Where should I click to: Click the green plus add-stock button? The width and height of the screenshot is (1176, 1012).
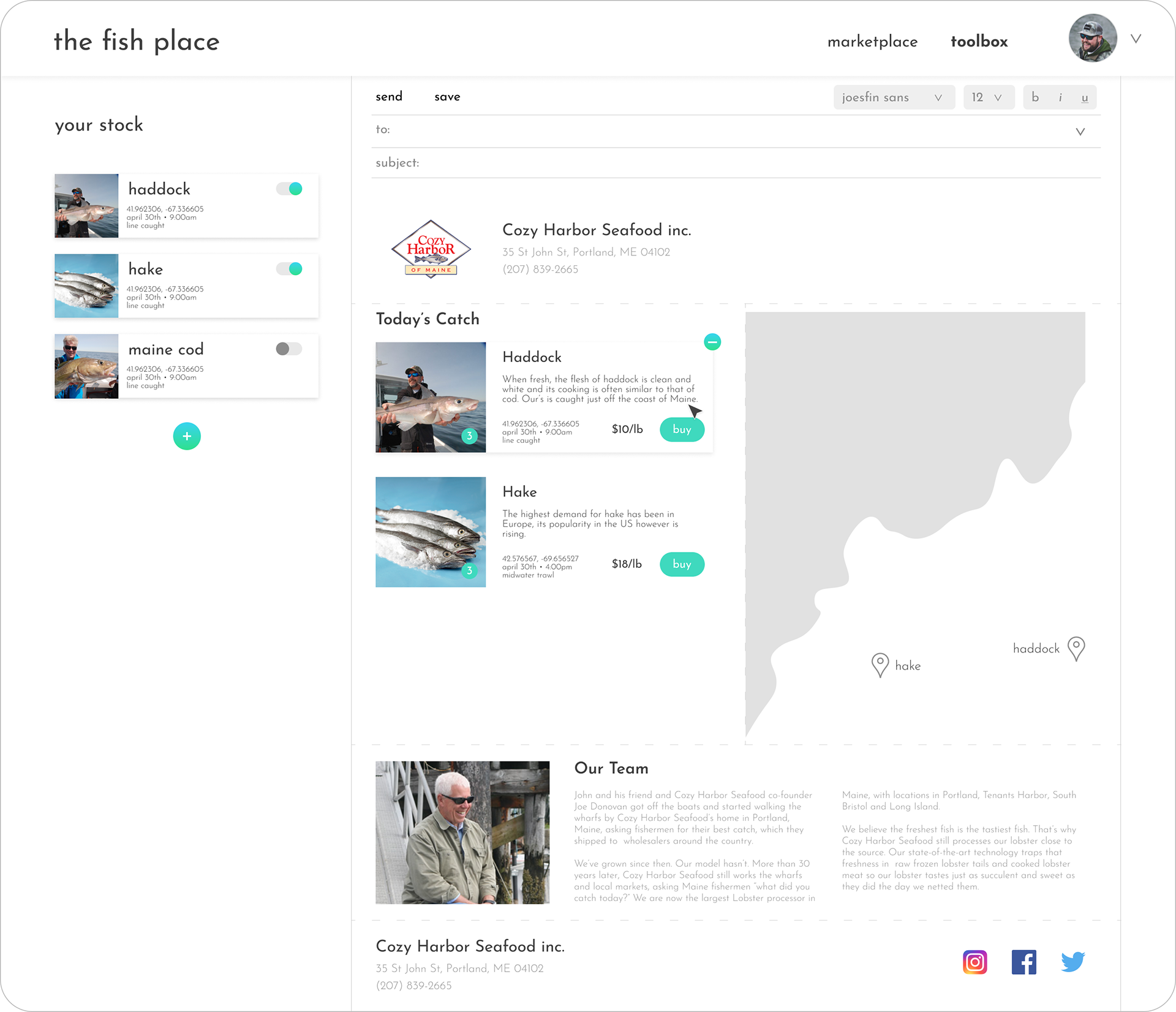187,436
